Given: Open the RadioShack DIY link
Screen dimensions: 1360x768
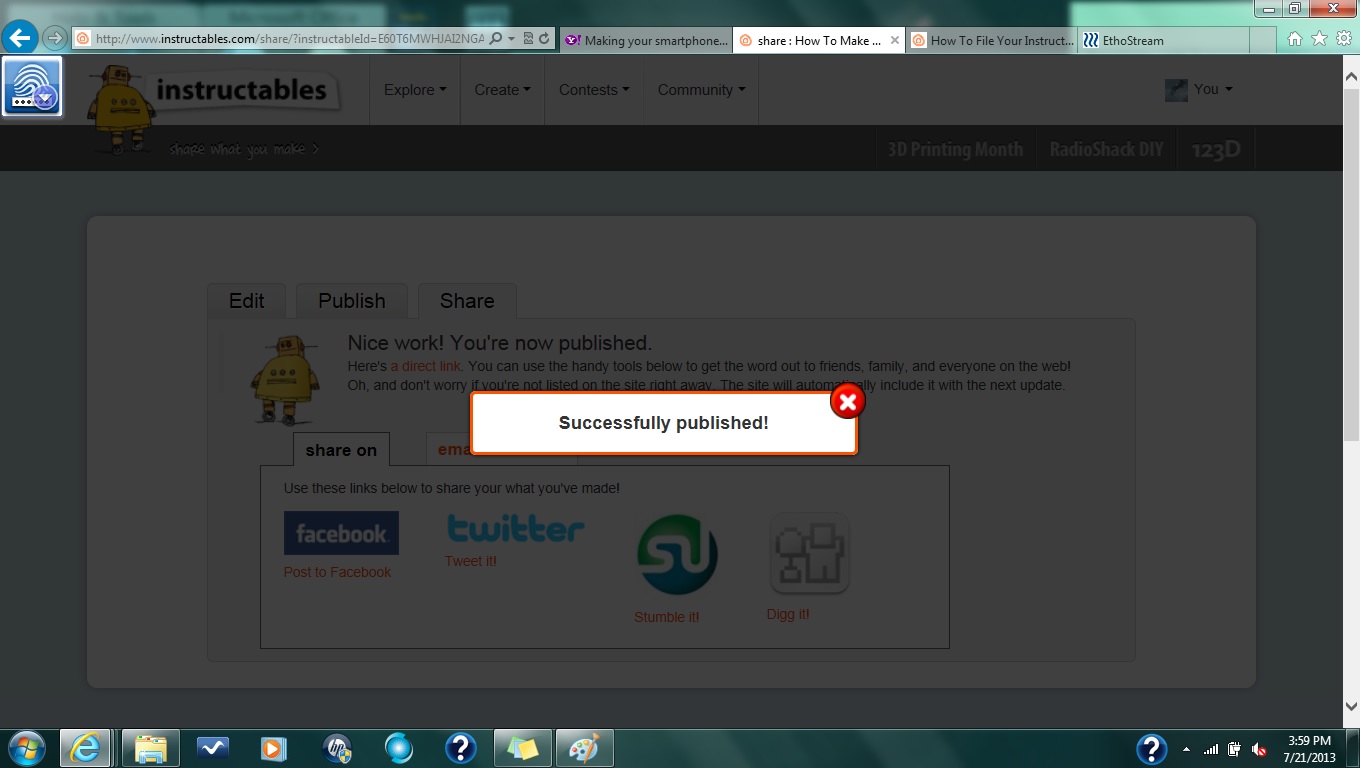Looking at the screenshot, I should click(1106, 149).
